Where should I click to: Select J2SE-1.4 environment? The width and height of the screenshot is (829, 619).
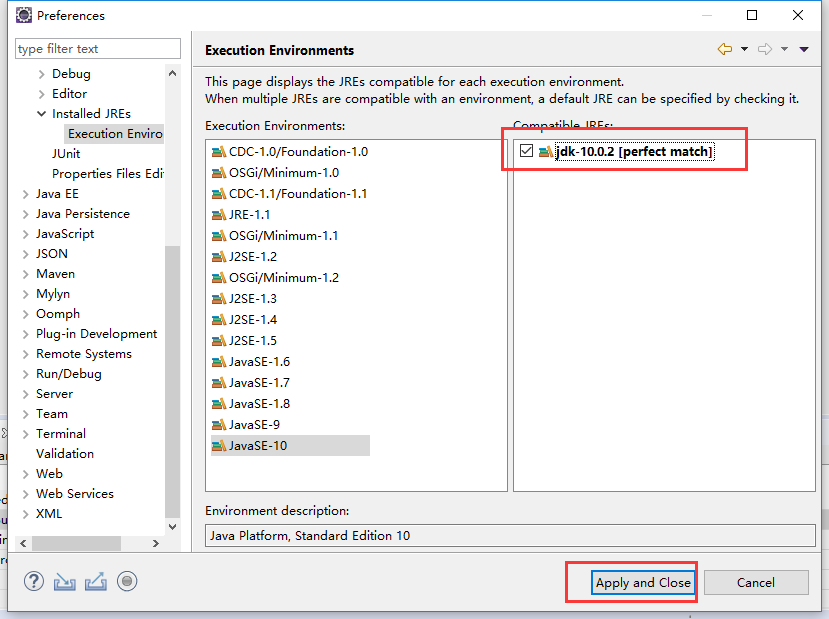(244, 320)
